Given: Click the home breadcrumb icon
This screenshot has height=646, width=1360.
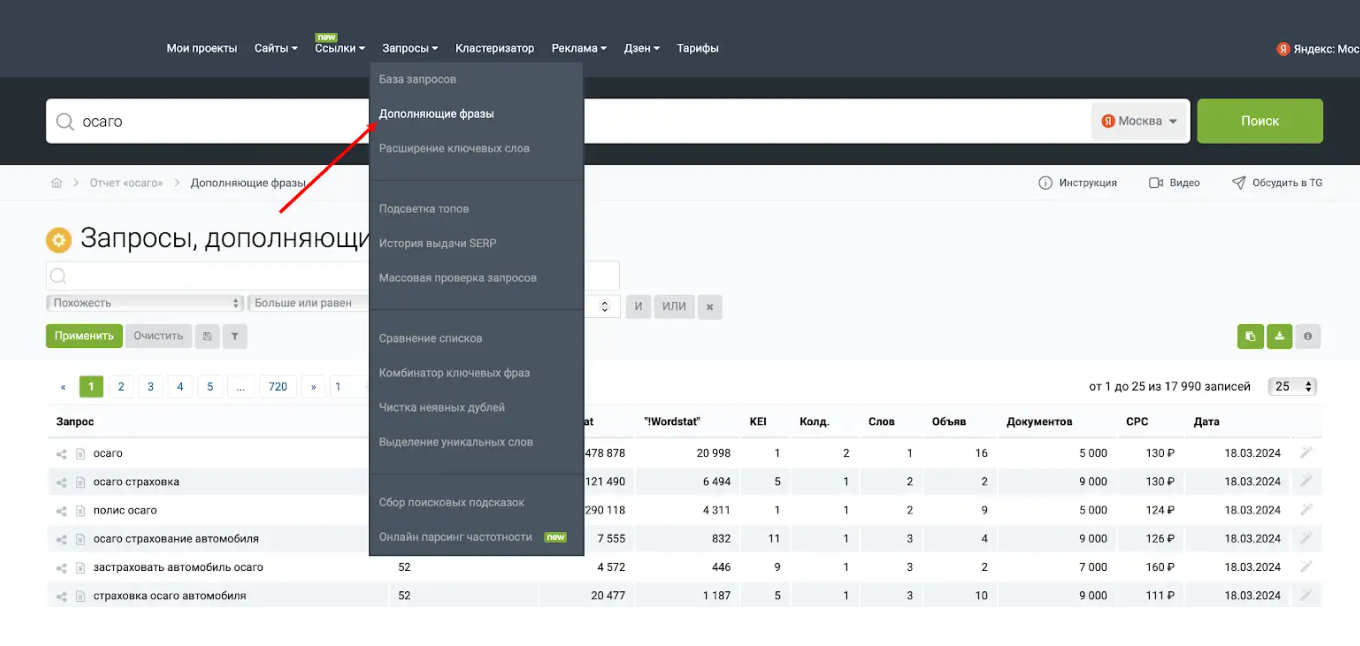Looking at the screenshot, I should tap(57, 183).
